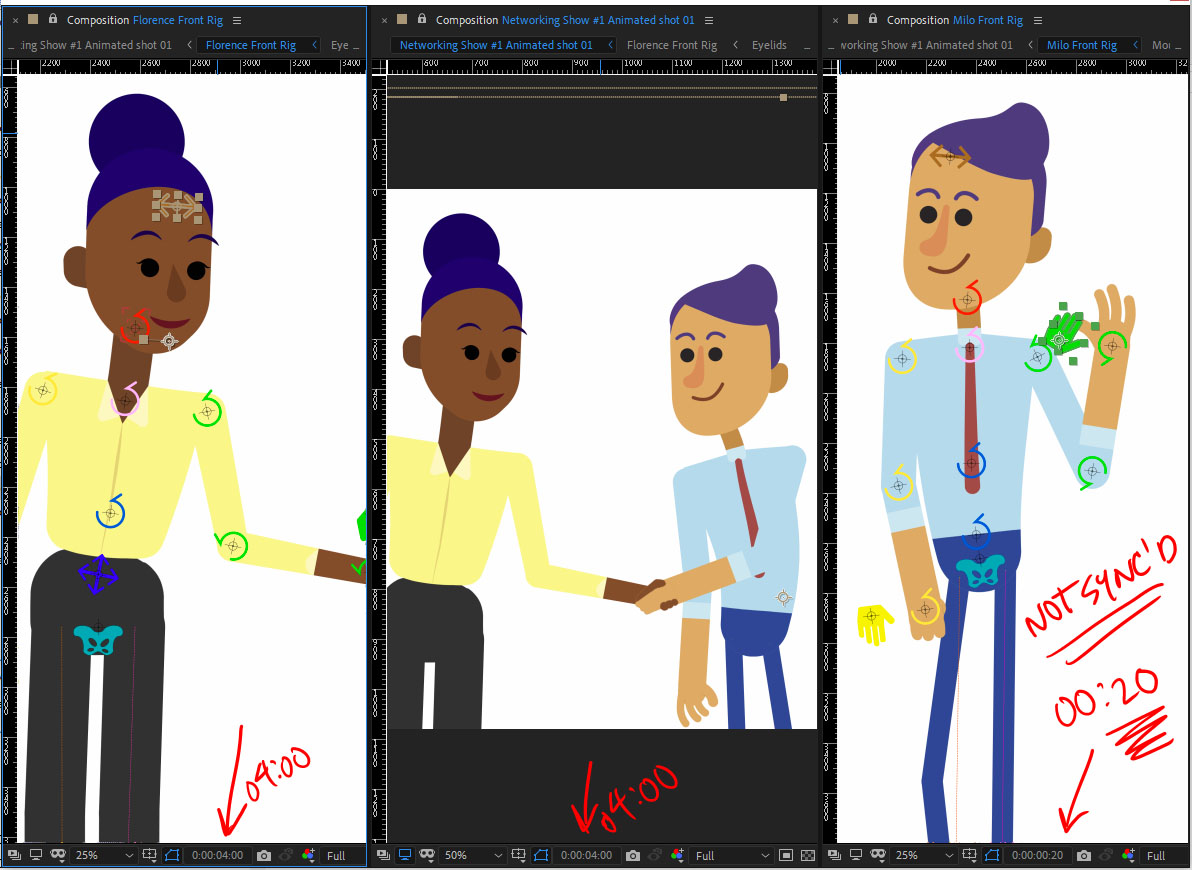1192x870 pixels.
Task: Go to Networking Show tab in Florence panel navigator
Action: point(95,45)
